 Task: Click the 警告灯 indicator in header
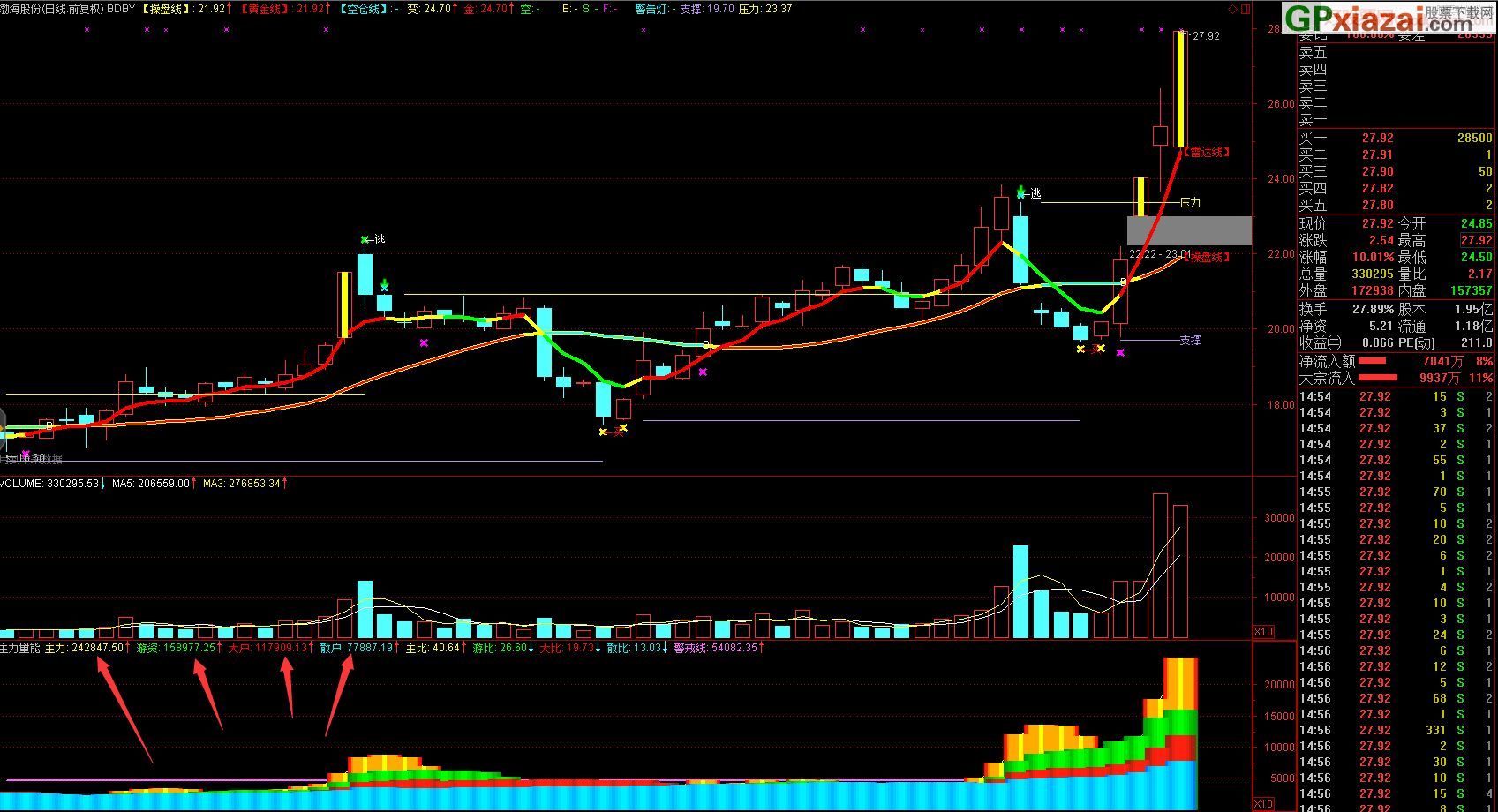tap(655, 8)
